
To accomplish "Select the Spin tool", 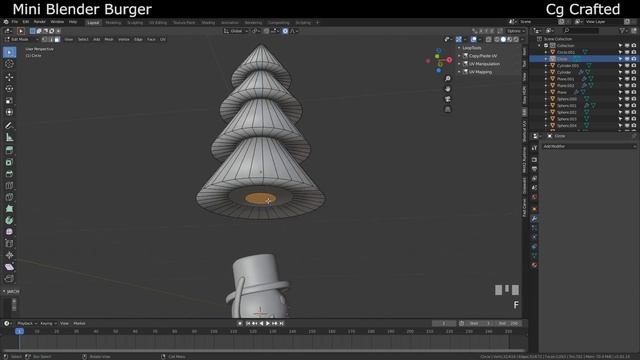I will pyautogui.click(x=9, y=220).
